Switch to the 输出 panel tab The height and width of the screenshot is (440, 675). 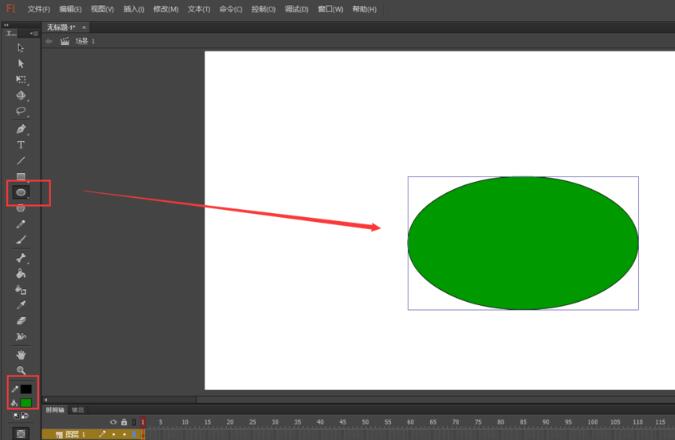pyautogui.click(x=78, y=410)
